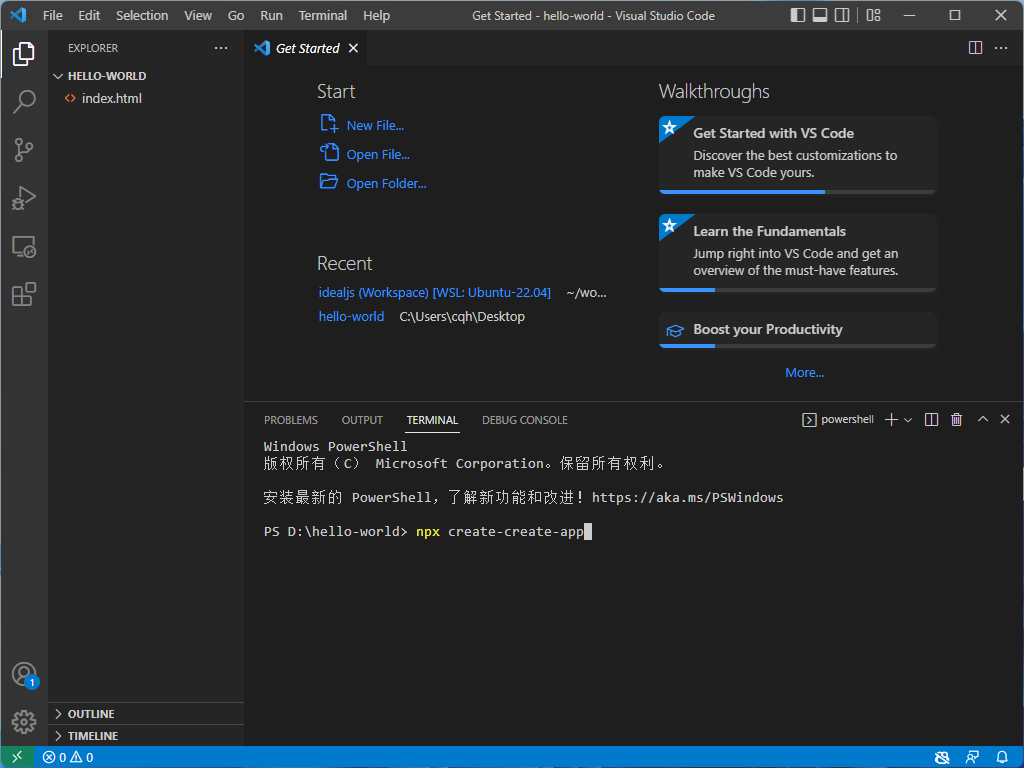Open recent idealjs (Workspace) WSL entry
This screenshot has height=768, width=1024.
point(434,293)
